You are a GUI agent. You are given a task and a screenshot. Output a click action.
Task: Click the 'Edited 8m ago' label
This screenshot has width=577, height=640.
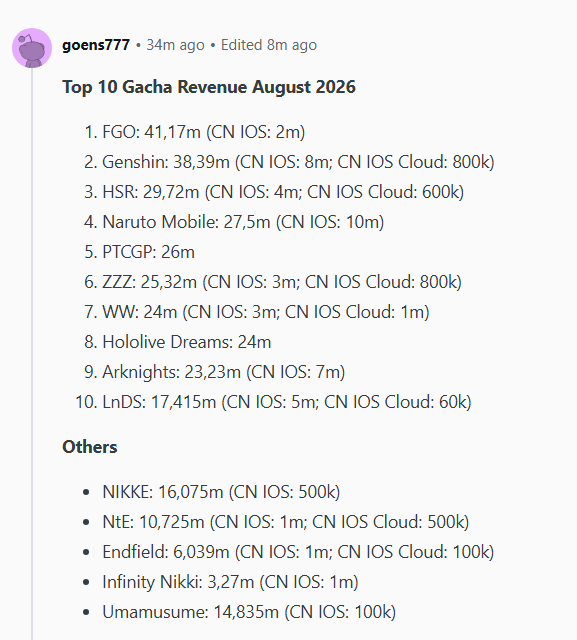coord(269,45)
